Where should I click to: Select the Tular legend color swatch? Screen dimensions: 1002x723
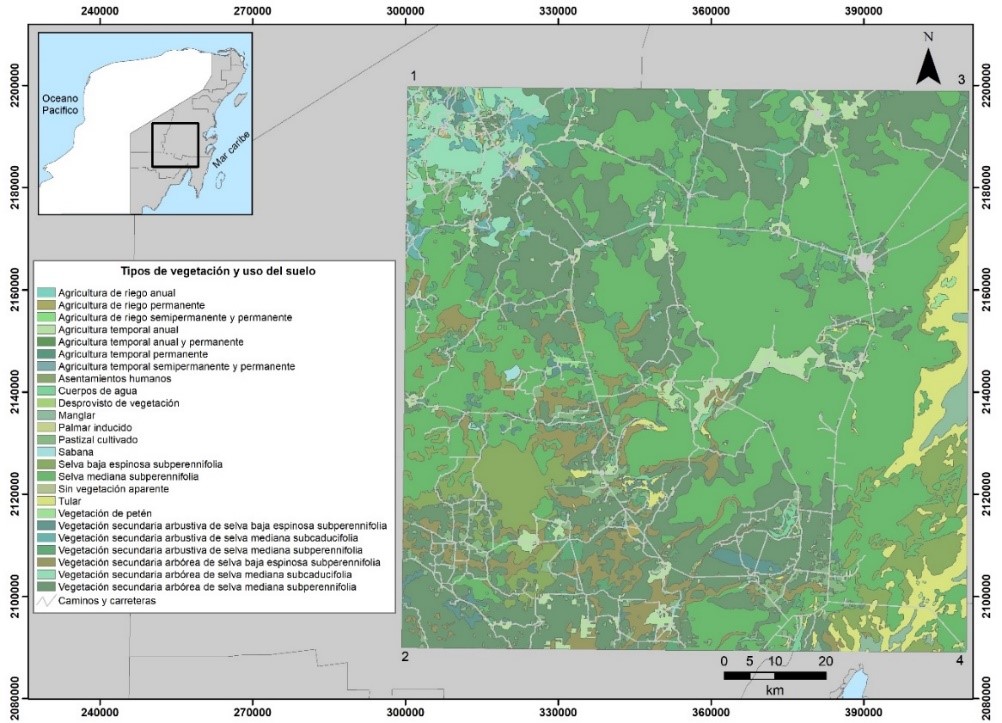(x=47, y=501)
